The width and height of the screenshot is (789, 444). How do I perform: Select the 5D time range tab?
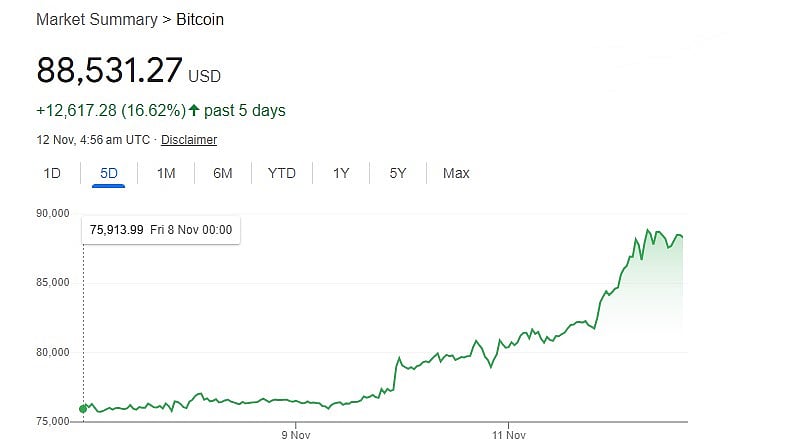pyautogui.click(x=109, y=173)
